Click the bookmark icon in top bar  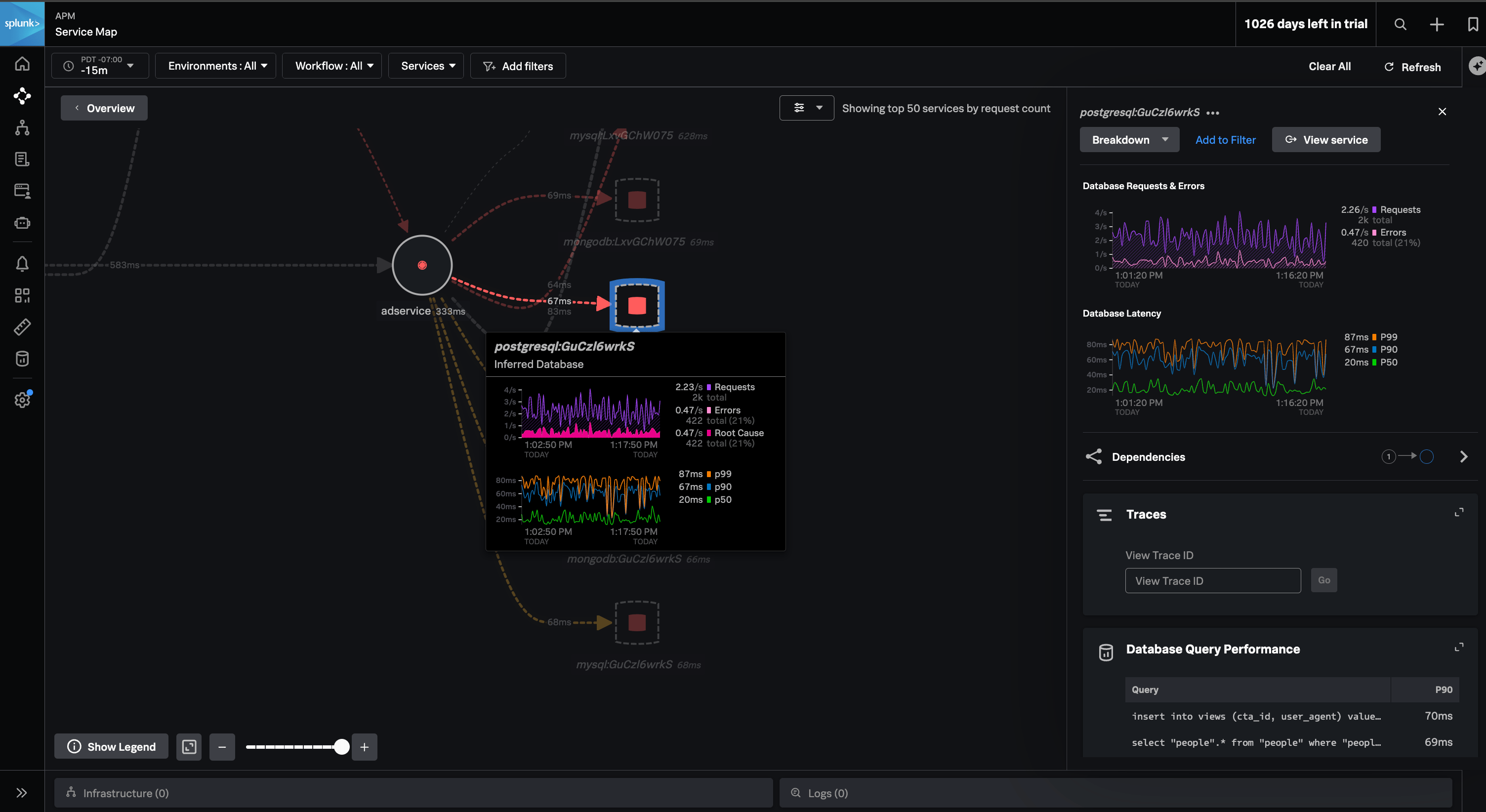(x=1472, y=24)
